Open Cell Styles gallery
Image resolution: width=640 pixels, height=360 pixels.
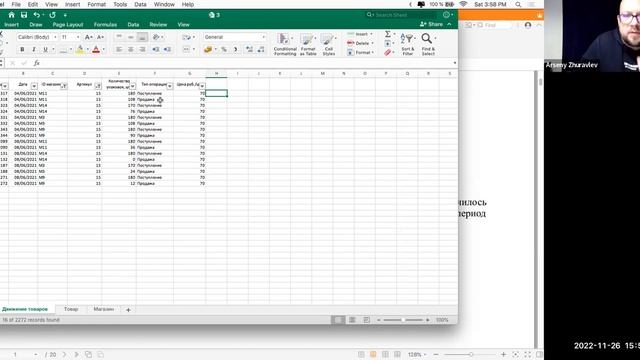tap(329, 44)
